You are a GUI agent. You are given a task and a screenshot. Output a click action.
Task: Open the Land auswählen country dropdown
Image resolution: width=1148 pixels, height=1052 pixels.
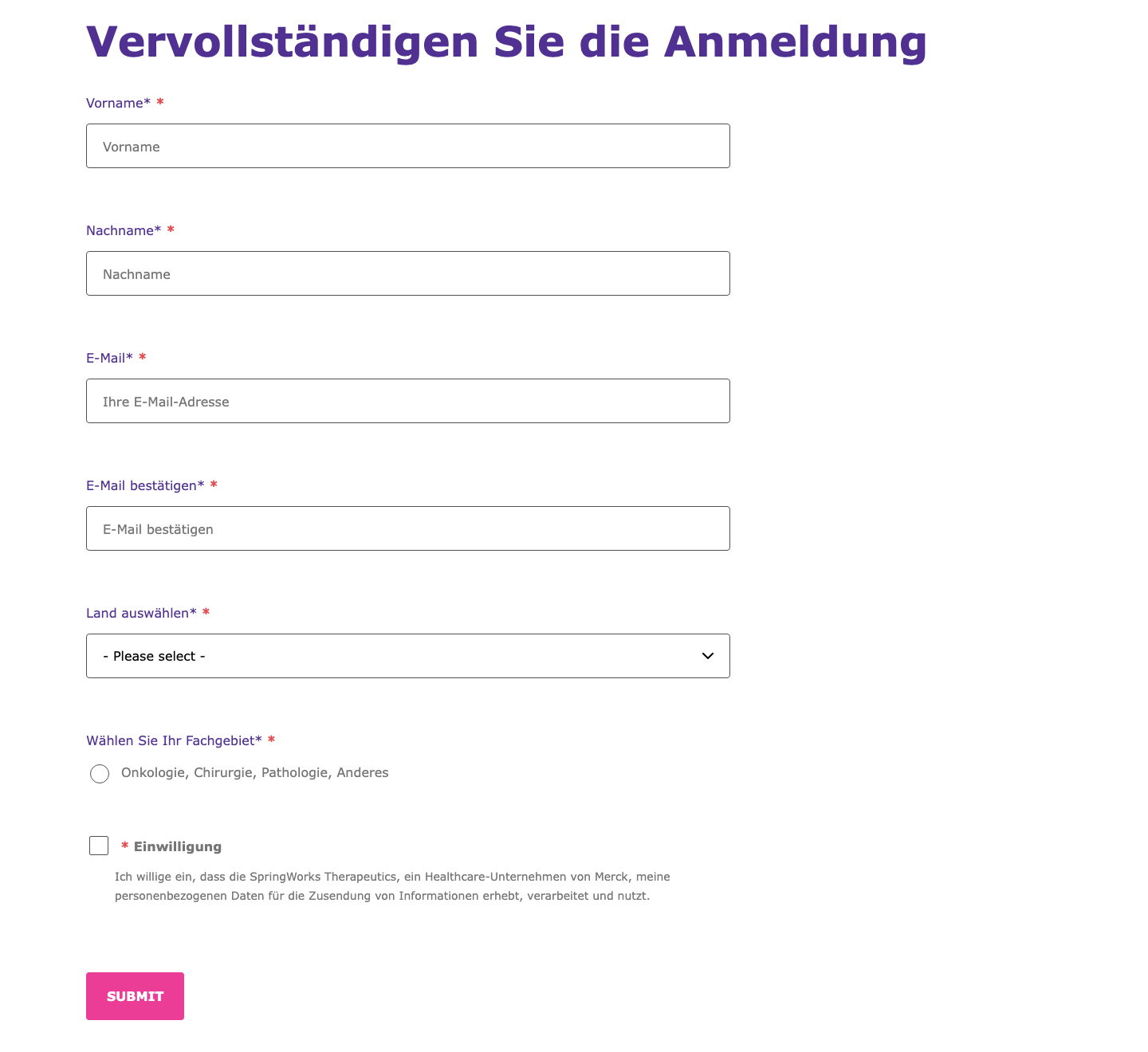407,655
